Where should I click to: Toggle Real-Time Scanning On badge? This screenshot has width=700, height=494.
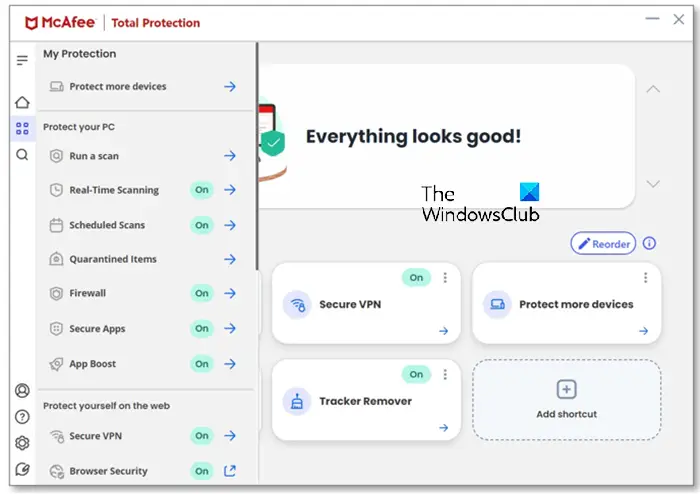point(202,190)
